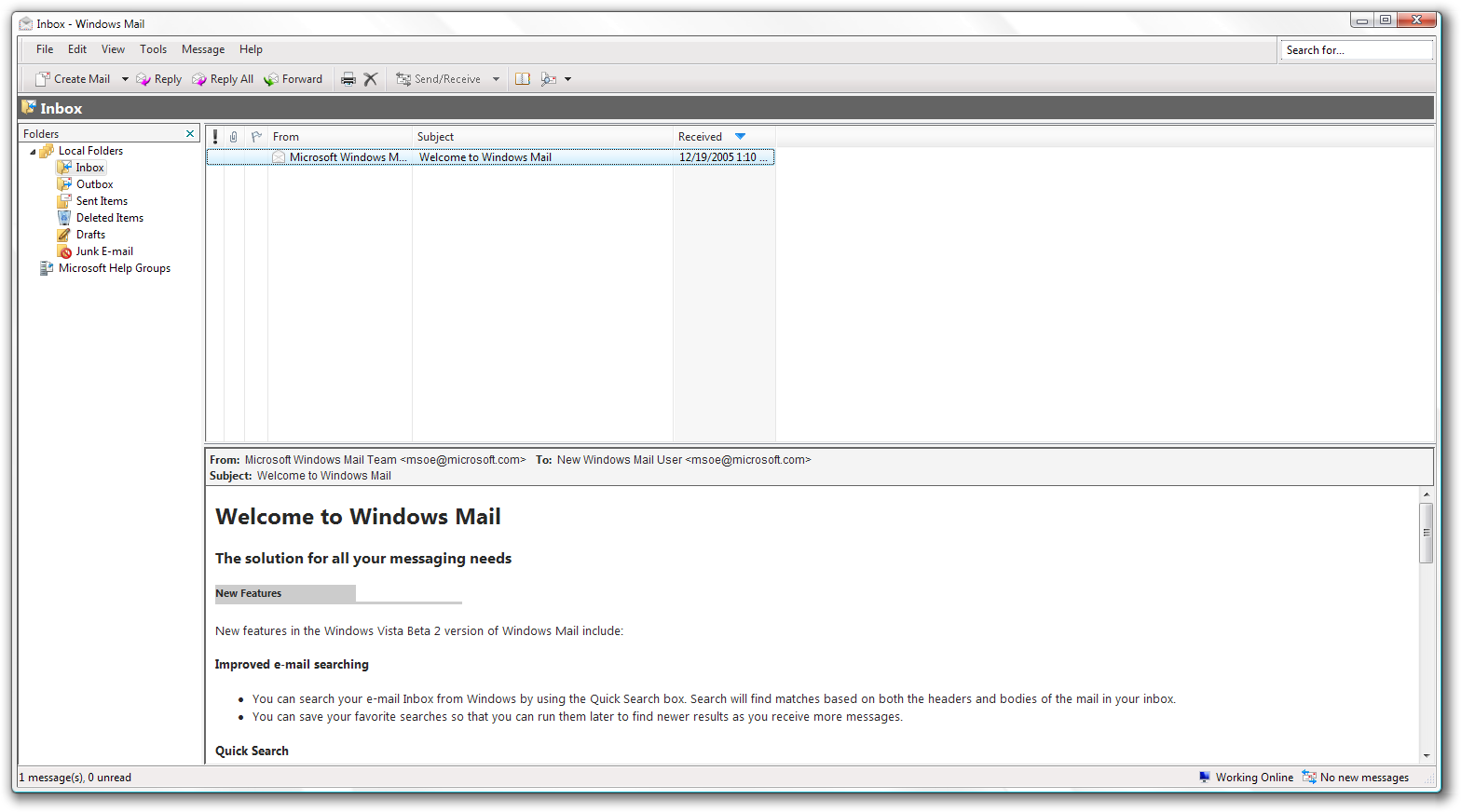Click the "1 message(s), 0 unread" status text

(x=75, y=778)
